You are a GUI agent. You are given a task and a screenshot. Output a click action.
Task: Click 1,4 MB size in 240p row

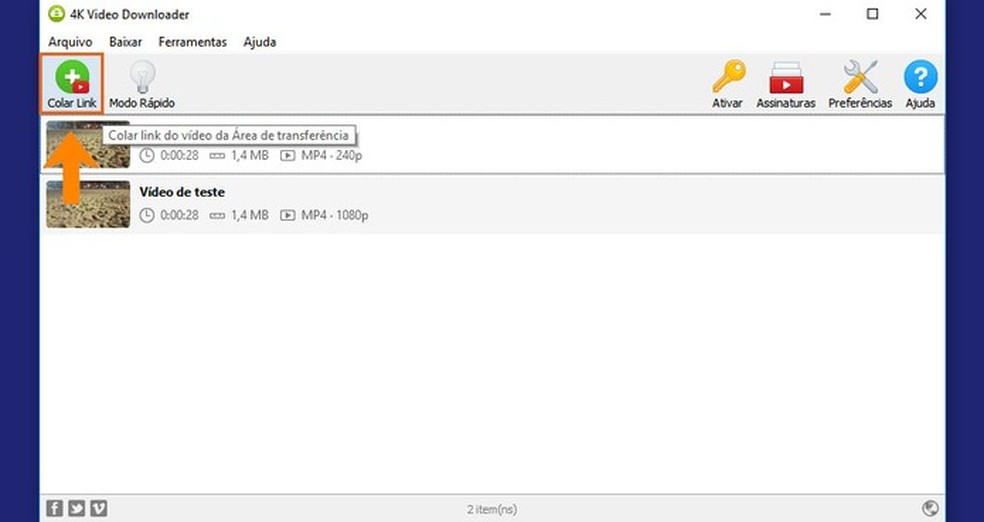point(250,156)
